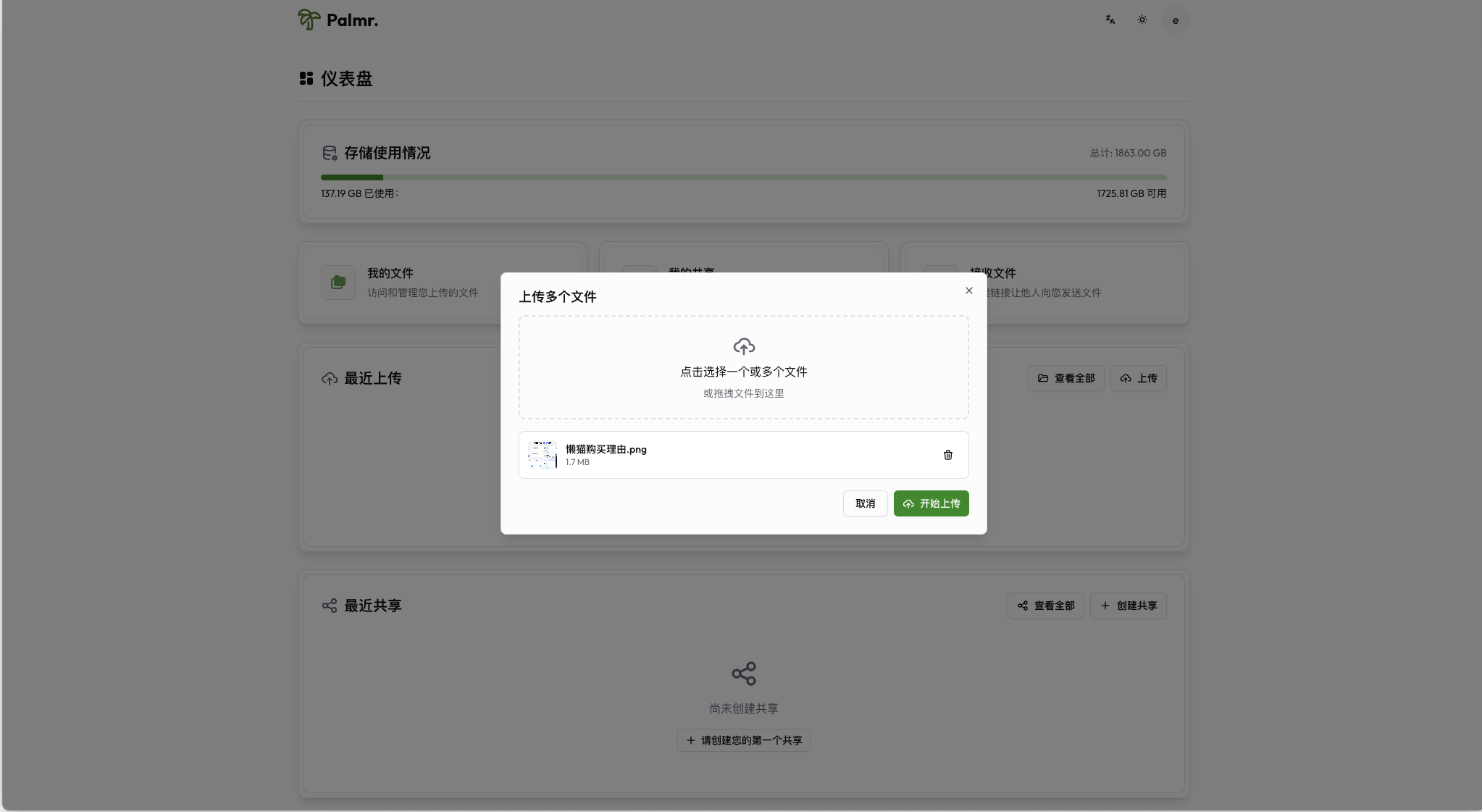The width and height of the screenshot is (1482, 812).
Task: Click the 开始上传 start upload button
Action: click(x=932, y=503)
